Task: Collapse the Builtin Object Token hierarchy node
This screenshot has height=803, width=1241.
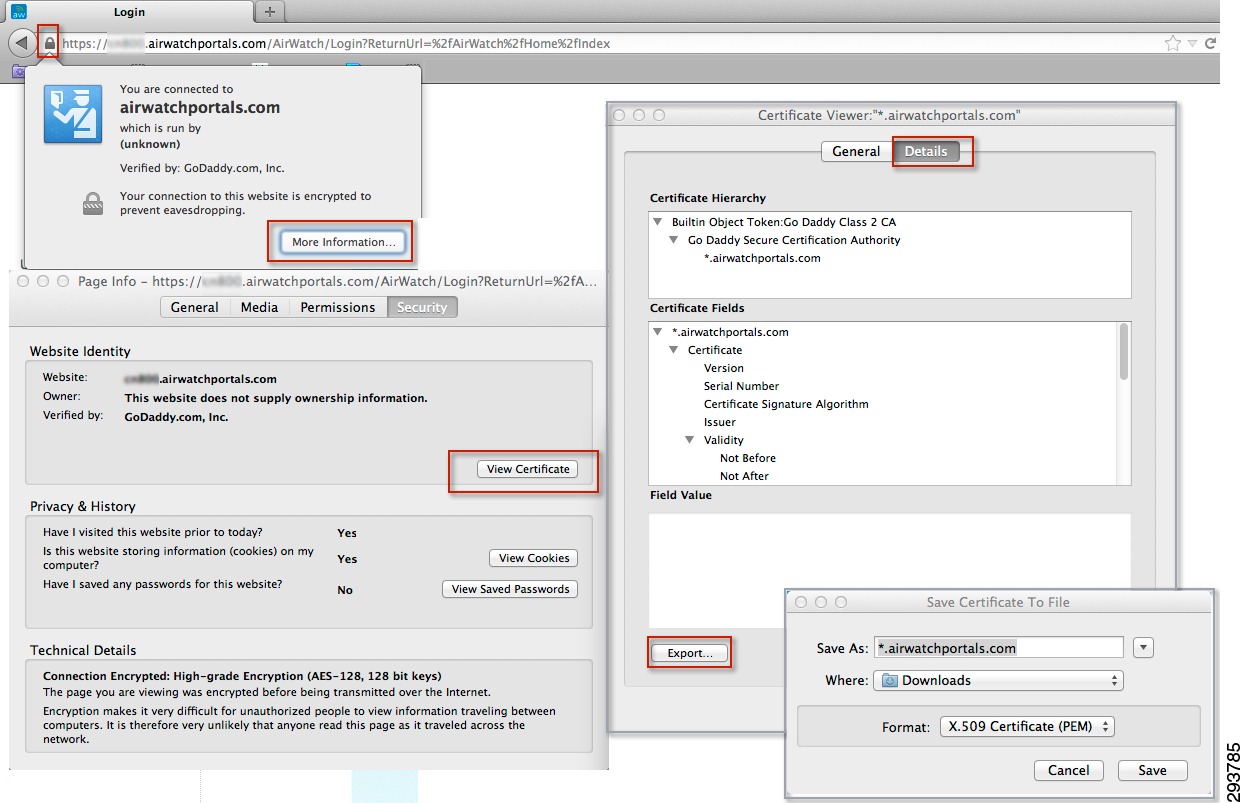Action: 656,222
